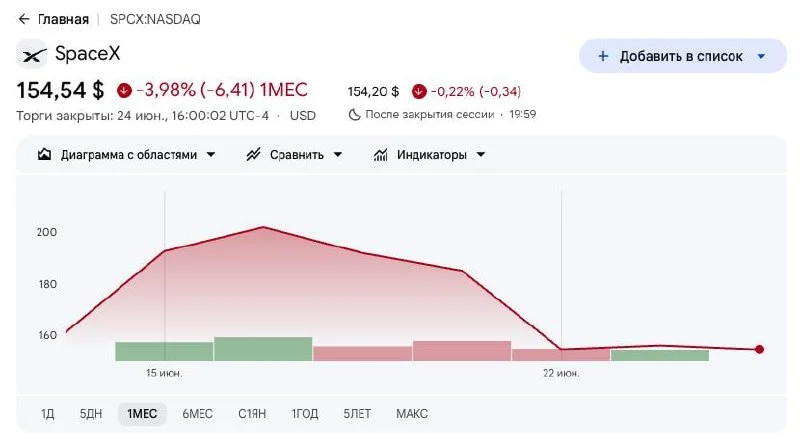Viewport: 800px width, 441px height.
Task: Open the Добавить в список dropdown caret
Action: pyautogui.click(x=761, y=56)
